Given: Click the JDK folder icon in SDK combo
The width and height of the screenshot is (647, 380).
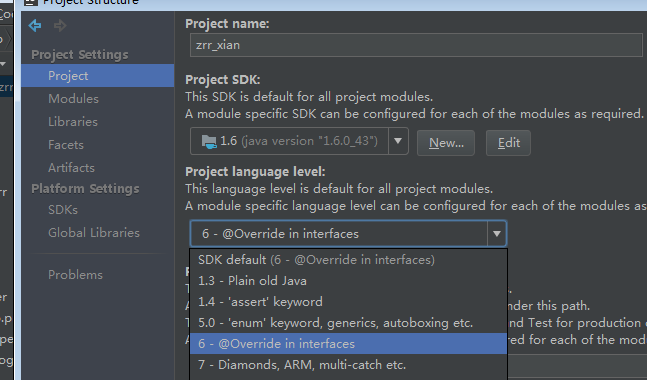Looking at the screenshot, I should click(209, 142).
